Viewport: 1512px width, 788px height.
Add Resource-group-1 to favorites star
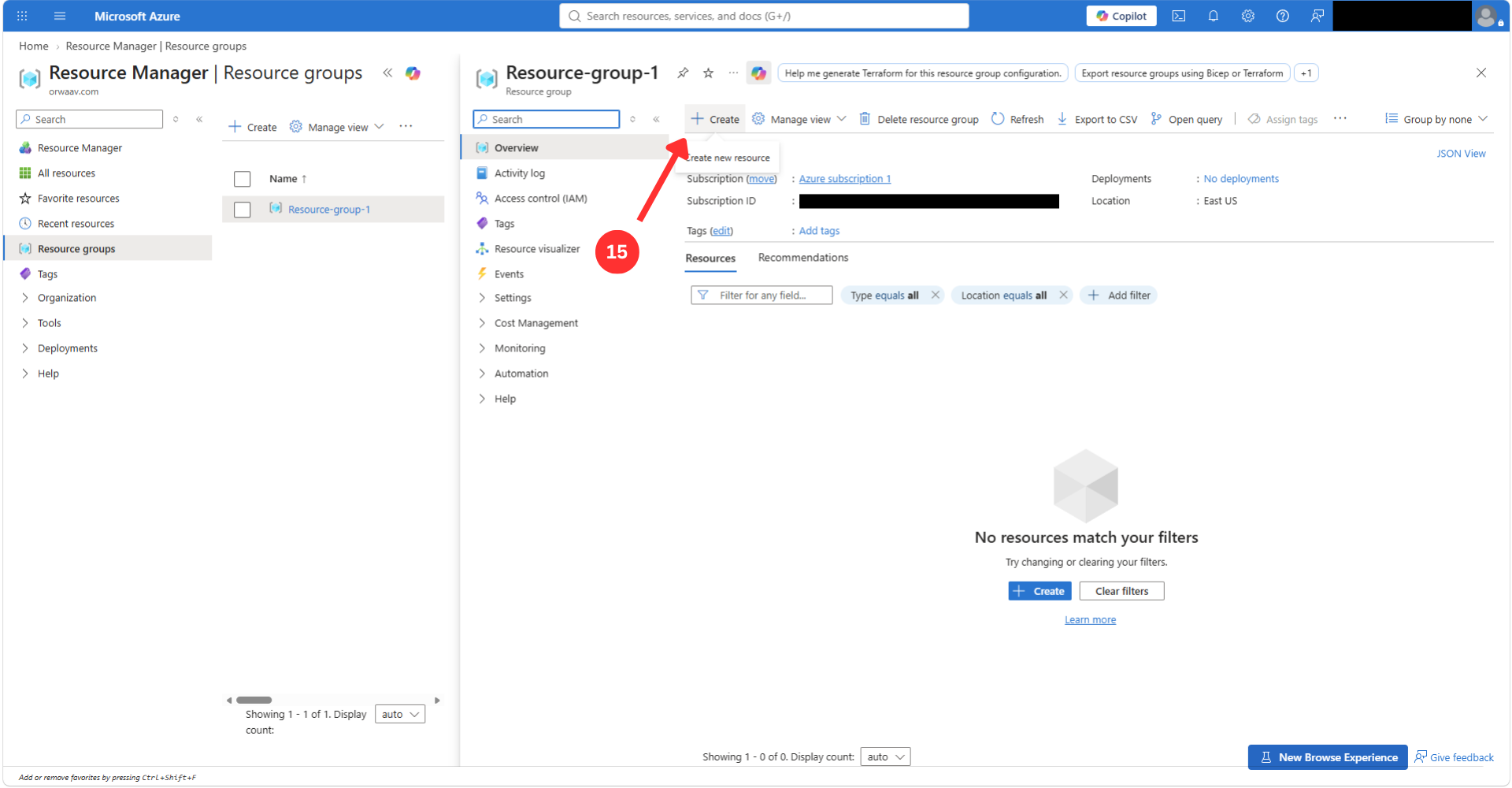coord(708,72)
